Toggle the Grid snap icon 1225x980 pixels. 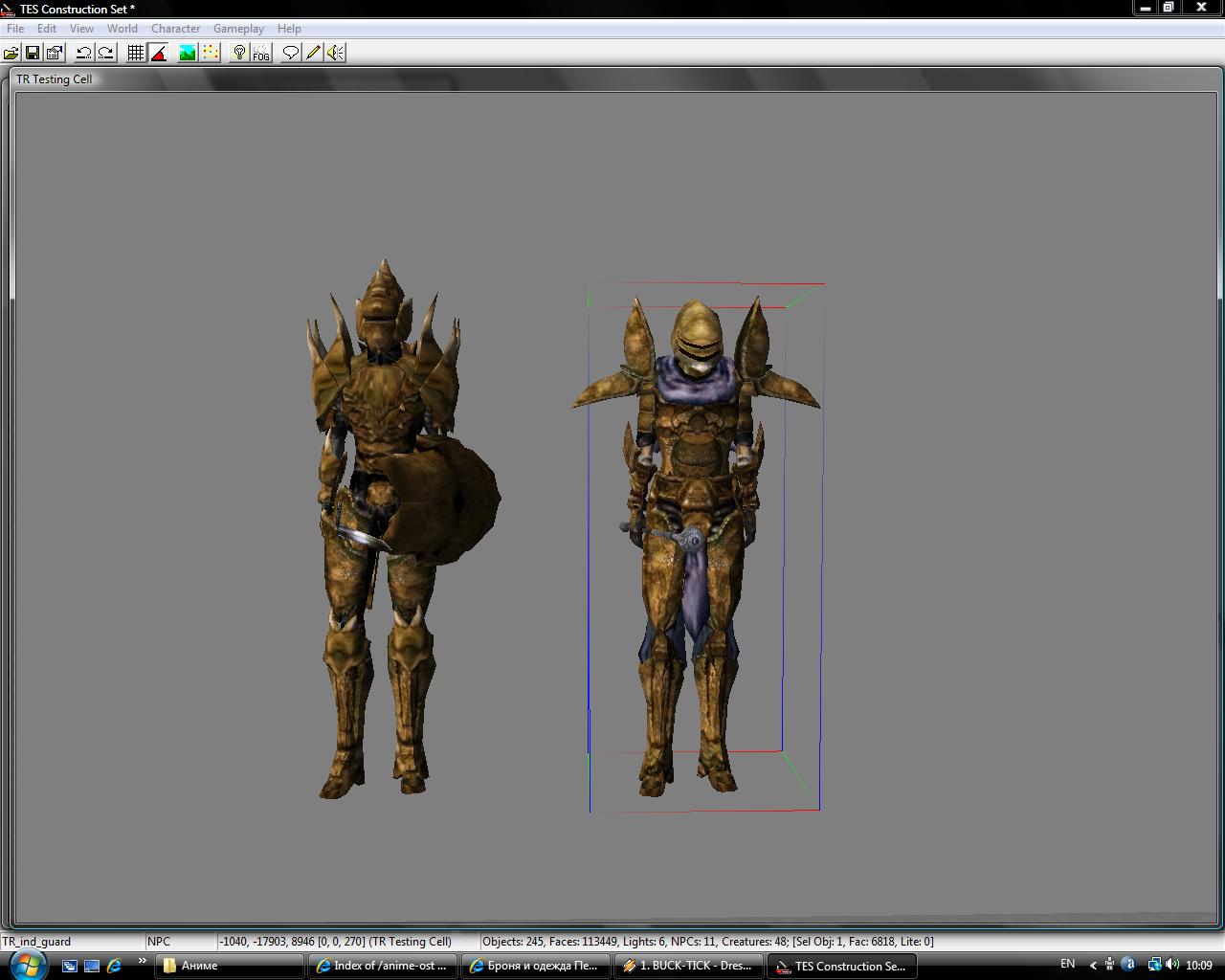coord(136,53)
